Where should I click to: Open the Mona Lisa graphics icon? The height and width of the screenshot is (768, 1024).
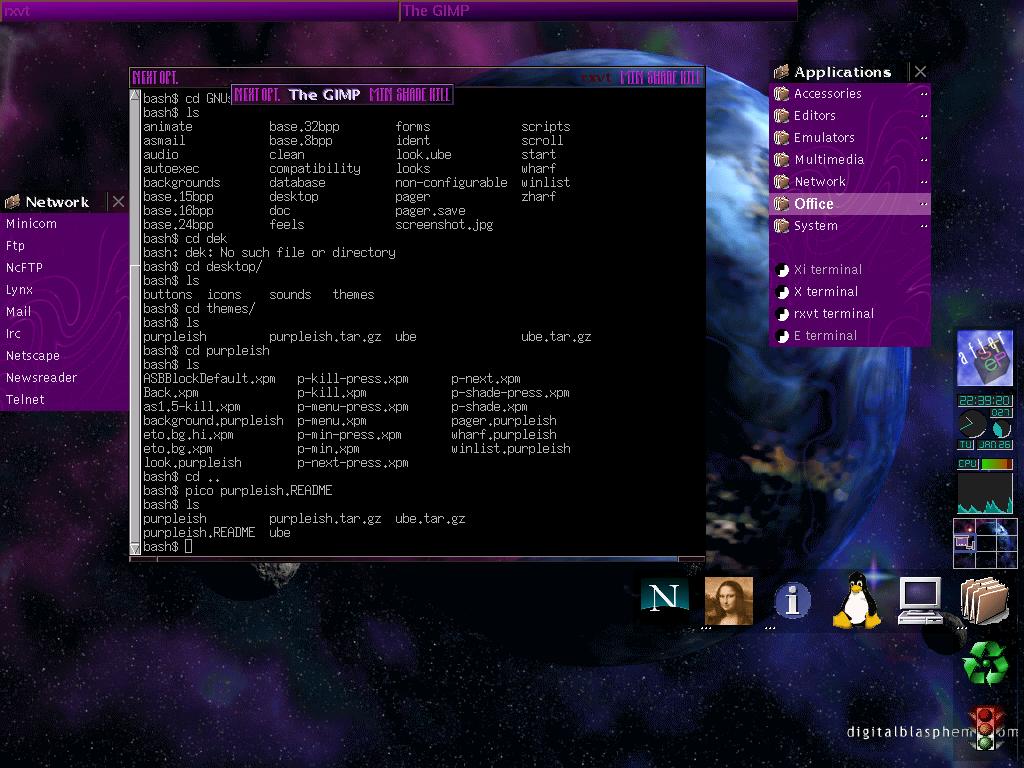tap(728, 600)
